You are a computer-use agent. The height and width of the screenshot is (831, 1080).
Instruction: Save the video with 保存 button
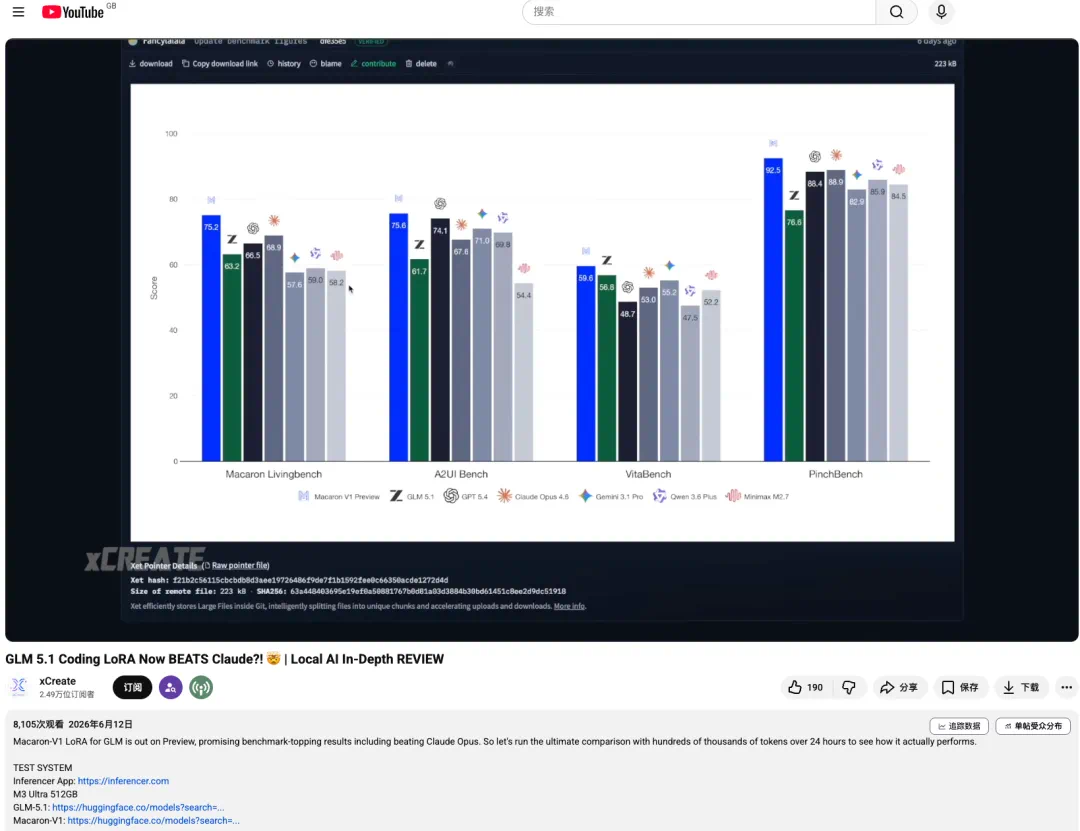[960, 687]
